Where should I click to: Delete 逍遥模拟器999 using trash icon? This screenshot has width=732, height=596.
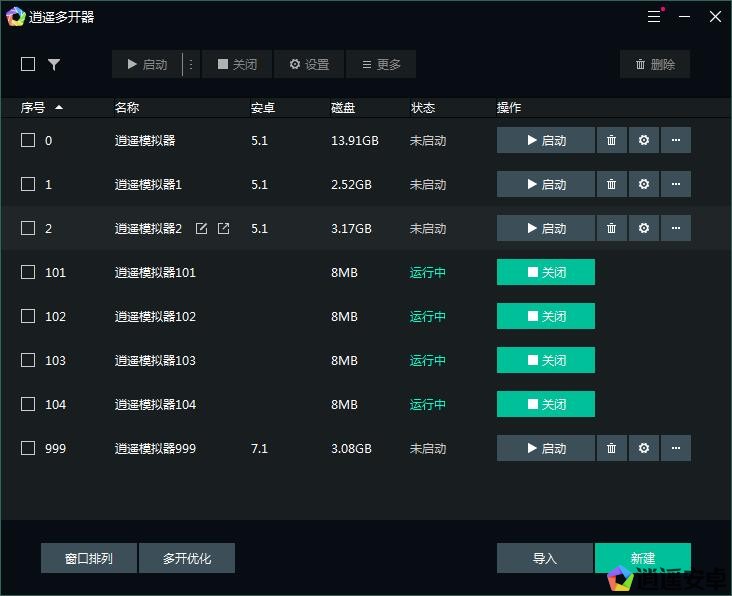click(611, 448)
